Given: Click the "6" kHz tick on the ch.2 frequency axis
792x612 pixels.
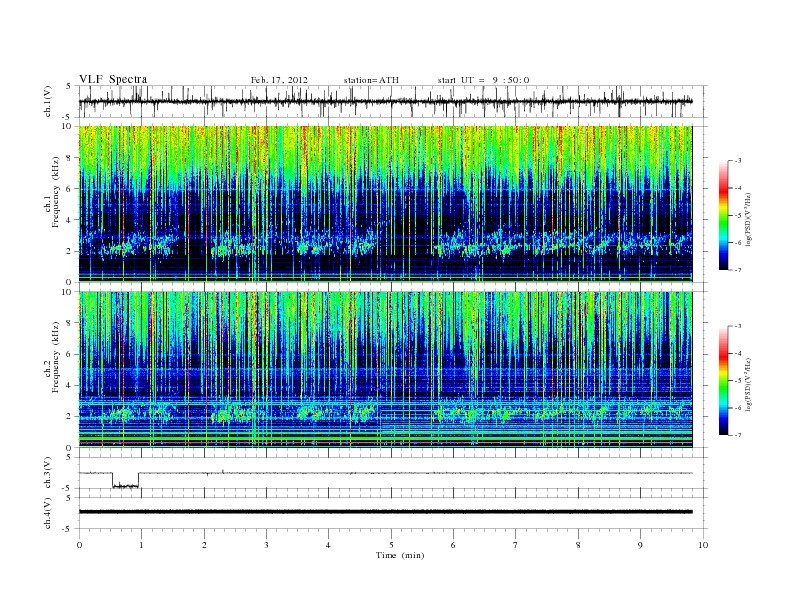Looking at the screenshot, I should 70,354.
